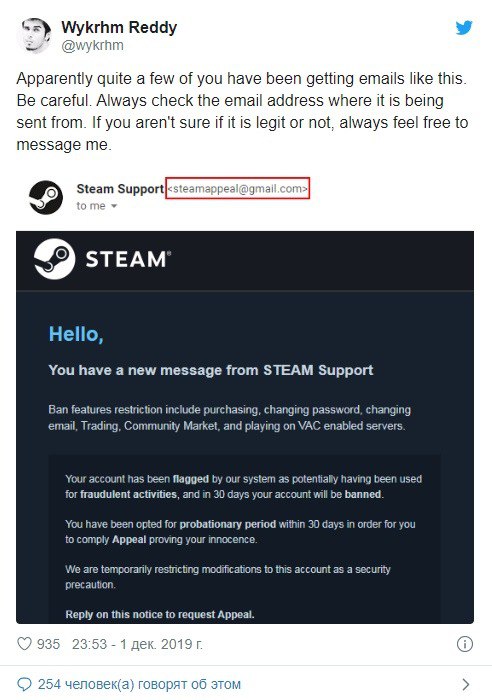
Task: Click the 935 likes count
Action: pyautogui.click(x=48, y=644)
